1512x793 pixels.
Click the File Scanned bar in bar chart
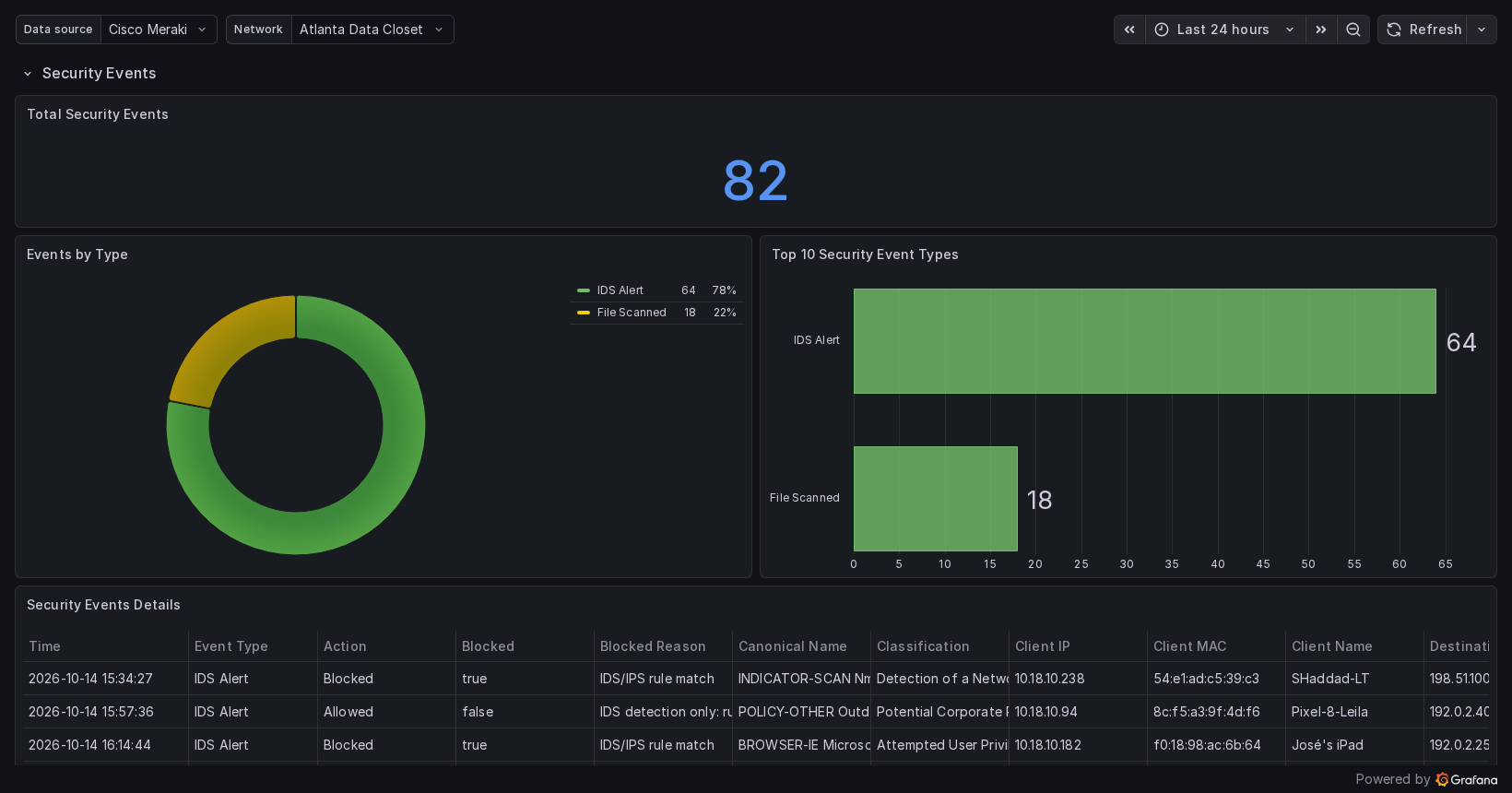pos(936,499)
